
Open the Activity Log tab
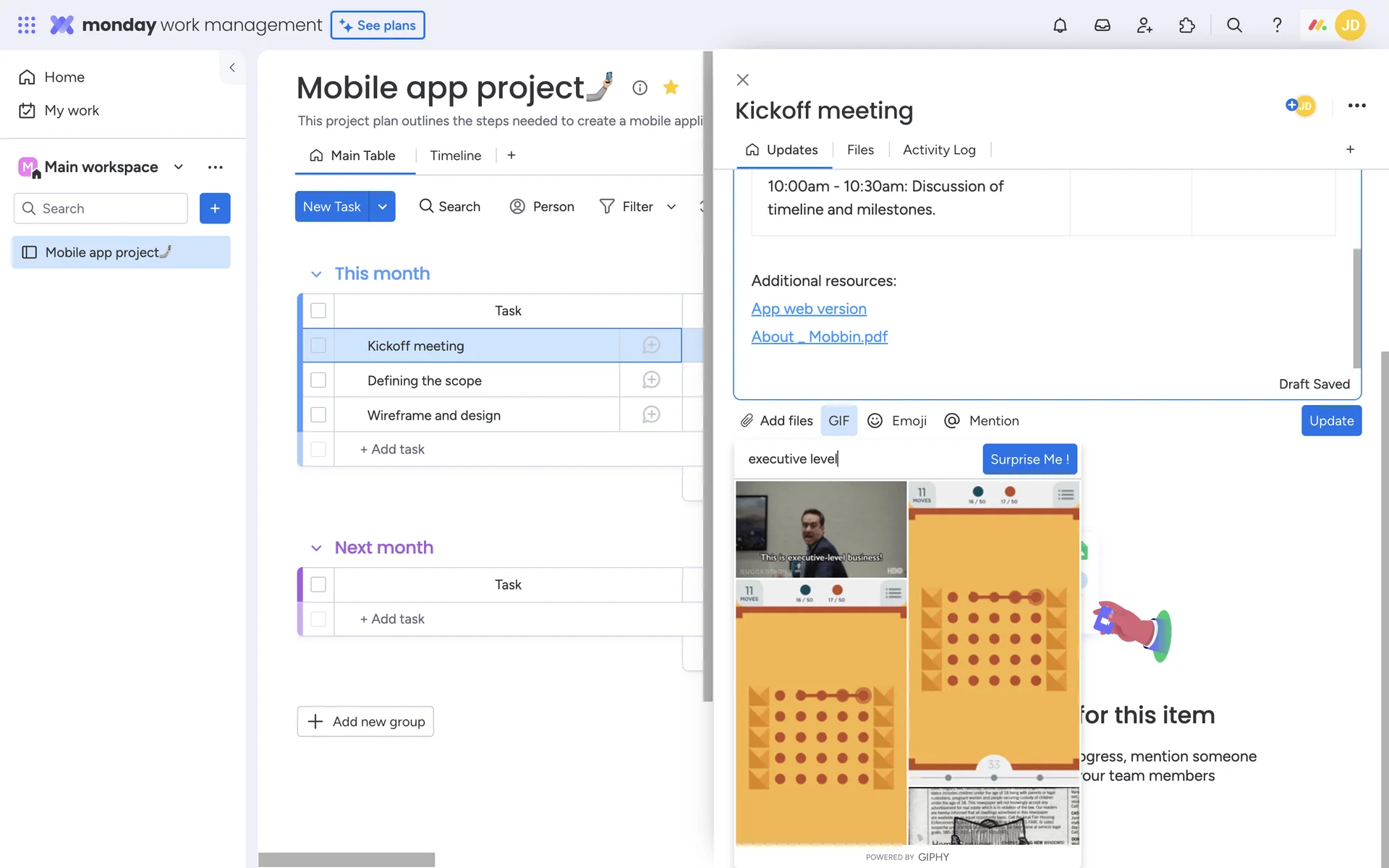pos(938,150)
